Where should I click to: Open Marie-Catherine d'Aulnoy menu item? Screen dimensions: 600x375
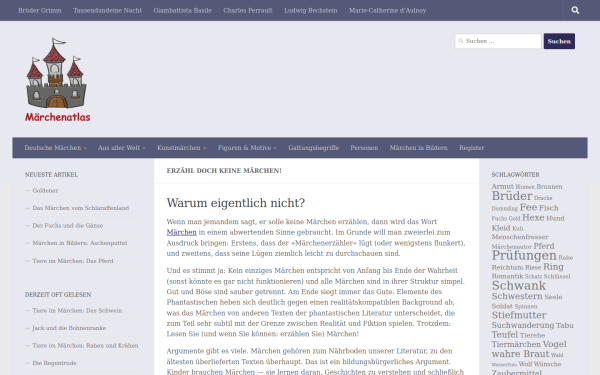(388, 10)
